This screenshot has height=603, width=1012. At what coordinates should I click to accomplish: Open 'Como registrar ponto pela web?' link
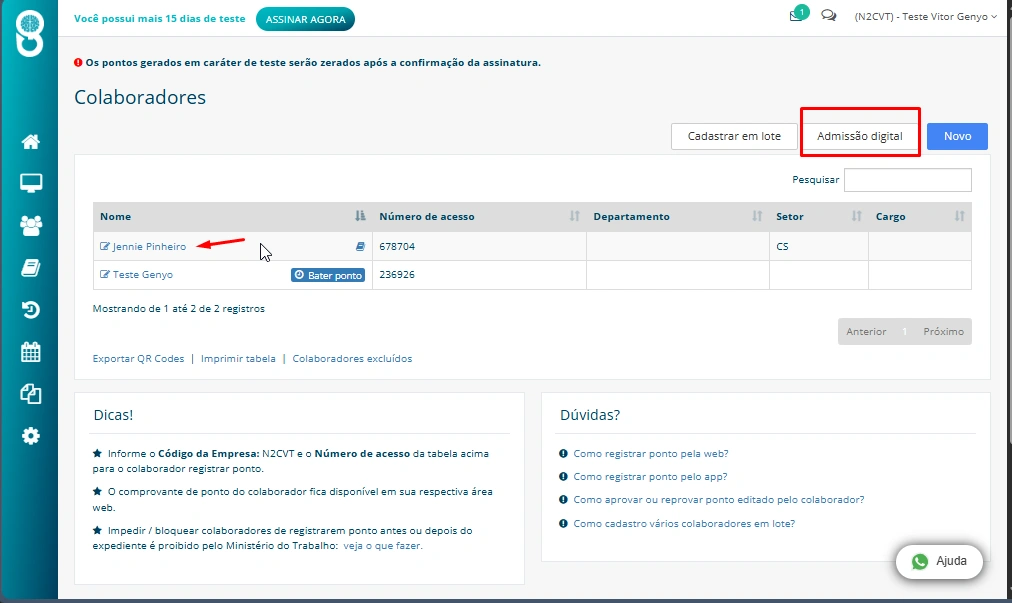(x=651, y=454)
